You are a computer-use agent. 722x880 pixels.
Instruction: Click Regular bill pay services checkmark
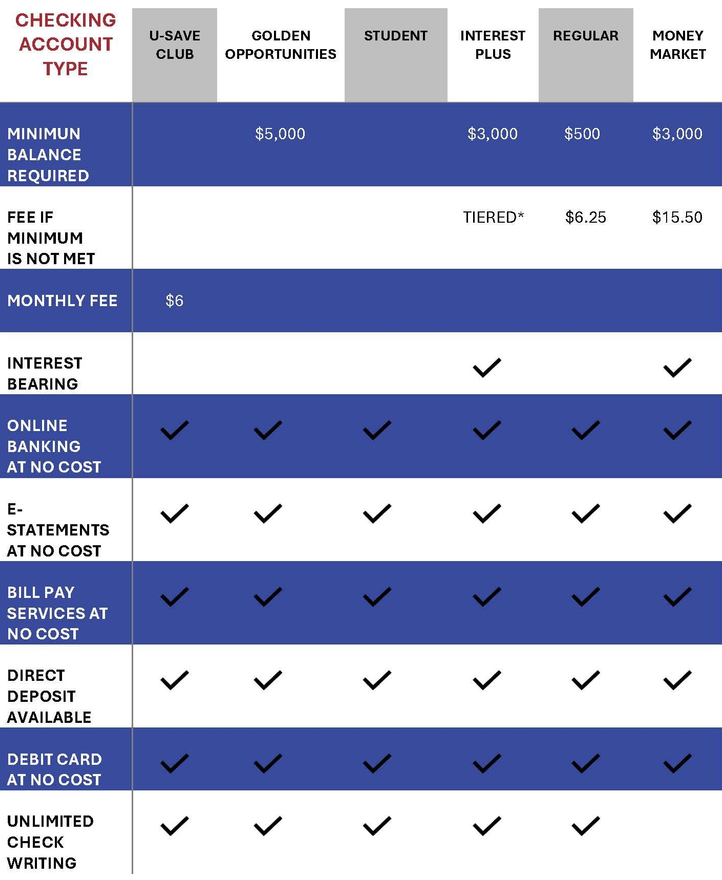[x=586, y=597]
